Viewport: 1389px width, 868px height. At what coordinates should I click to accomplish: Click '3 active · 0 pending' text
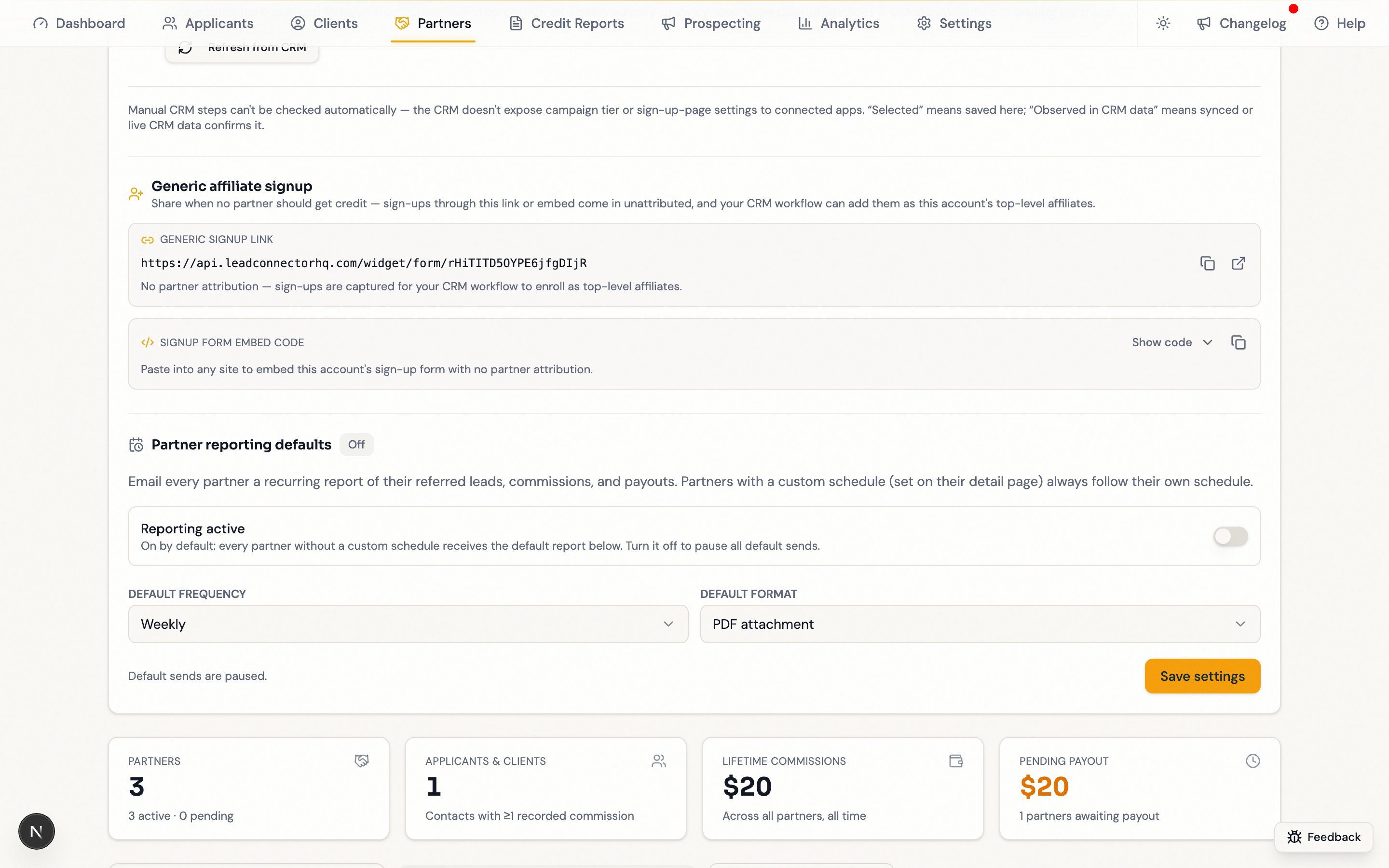[181, 816]
